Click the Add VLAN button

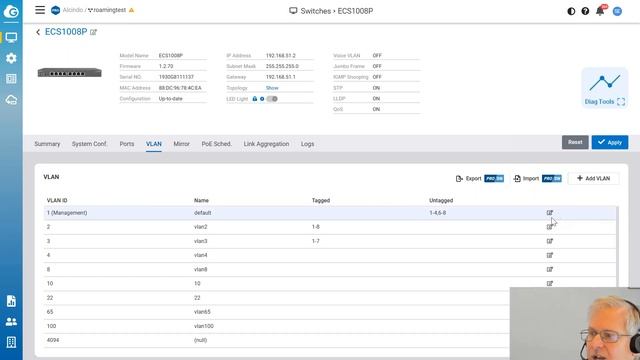593,178
